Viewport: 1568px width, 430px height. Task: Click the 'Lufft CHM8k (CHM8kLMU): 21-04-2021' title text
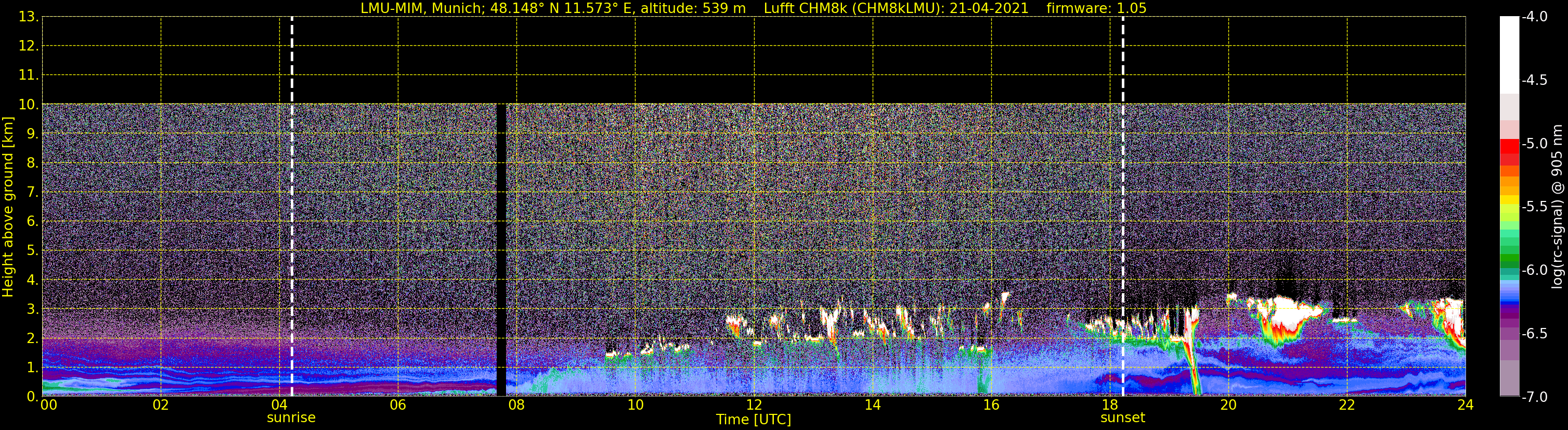click(896, 8)
